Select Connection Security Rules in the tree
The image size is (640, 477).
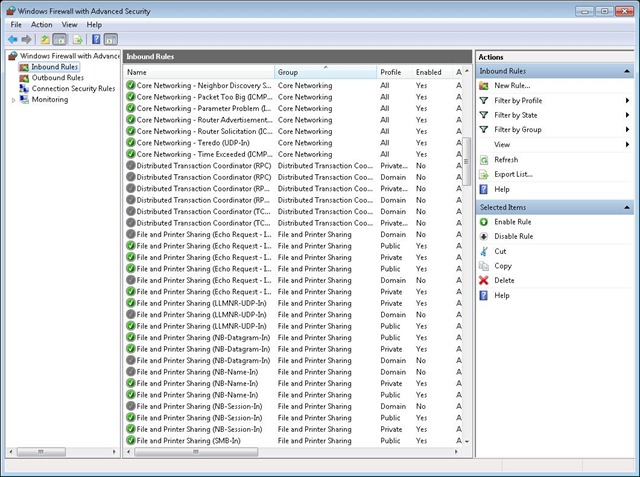coord(73,89)
